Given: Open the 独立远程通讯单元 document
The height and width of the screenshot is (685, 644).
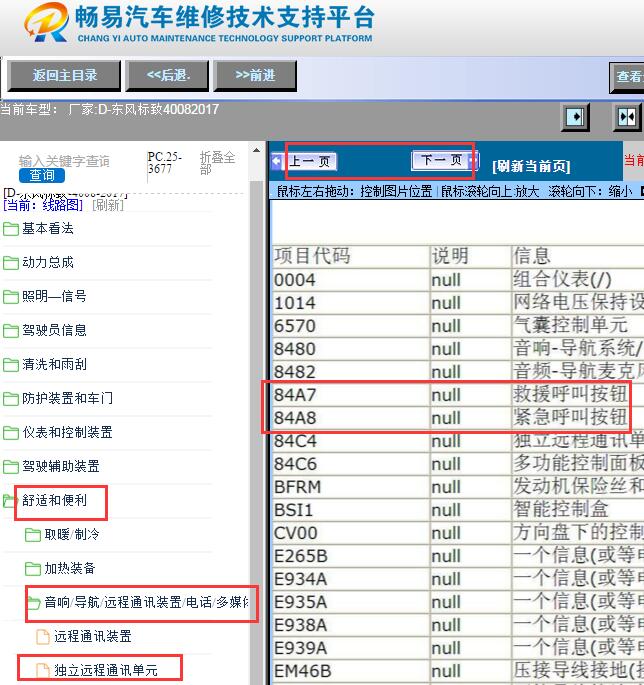Looking at the screenshot, I should click(x=97, y=671).
